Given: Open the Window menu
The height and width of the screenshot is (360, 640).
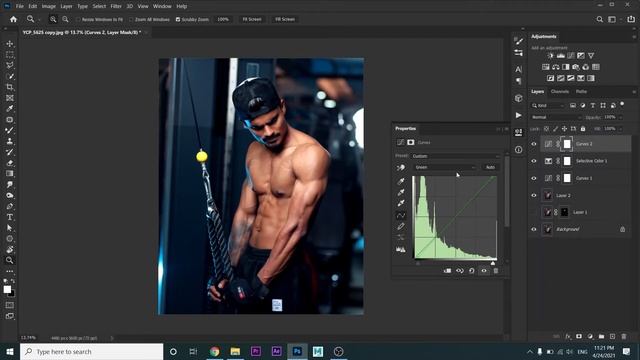Looking at the screenshot, I should click(x=162, y=6).
